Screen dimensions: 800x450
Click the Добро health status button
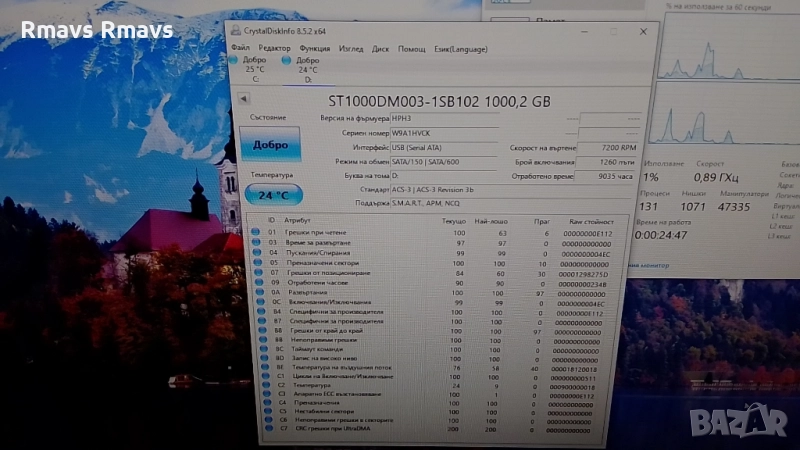[x=270, y=145]
